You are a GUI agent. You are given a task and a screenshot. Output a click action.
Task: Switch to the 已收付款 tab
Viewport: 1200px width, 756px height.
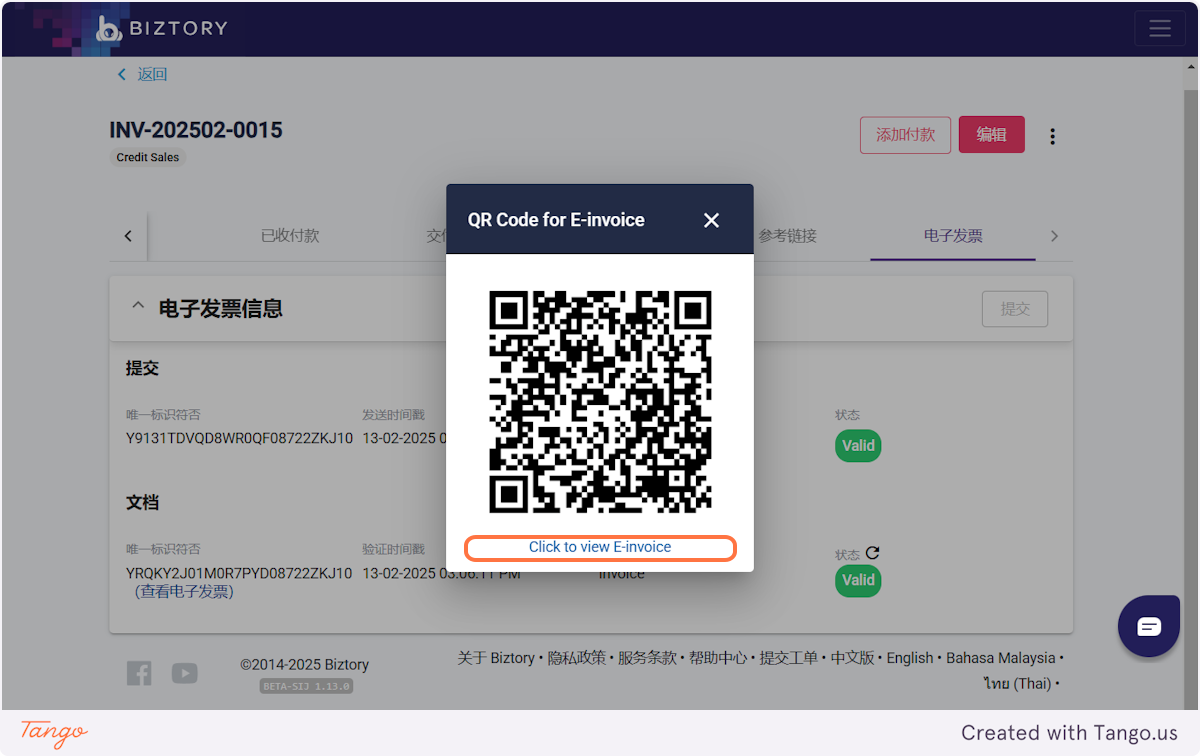[290, 236]
